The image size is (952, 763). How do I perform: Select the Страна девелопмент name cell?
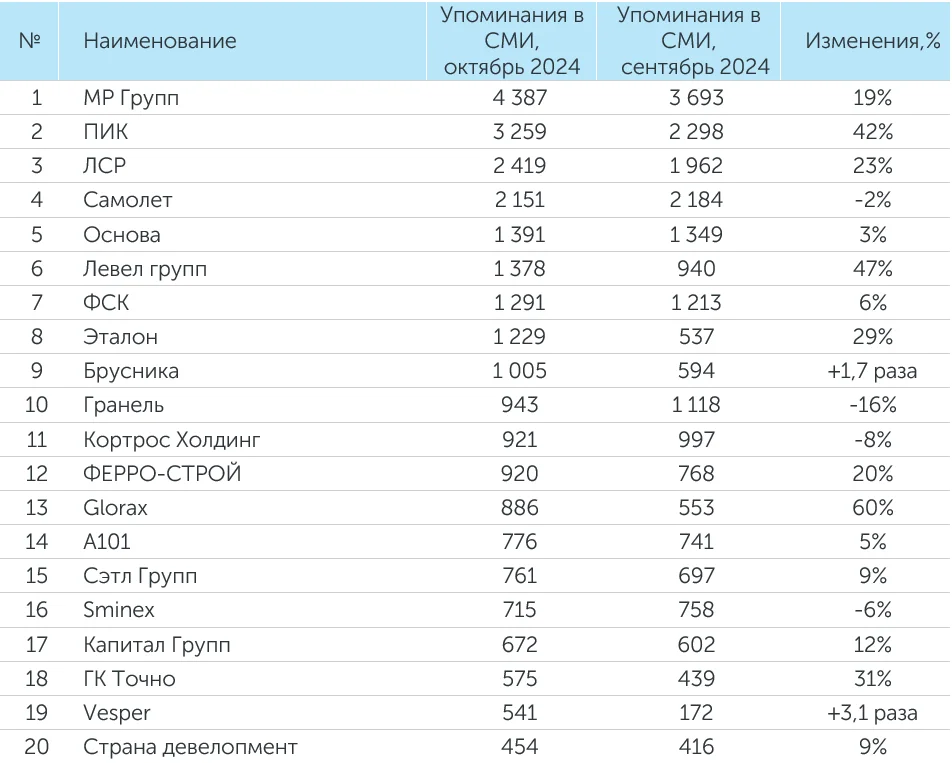coord(190,747)
